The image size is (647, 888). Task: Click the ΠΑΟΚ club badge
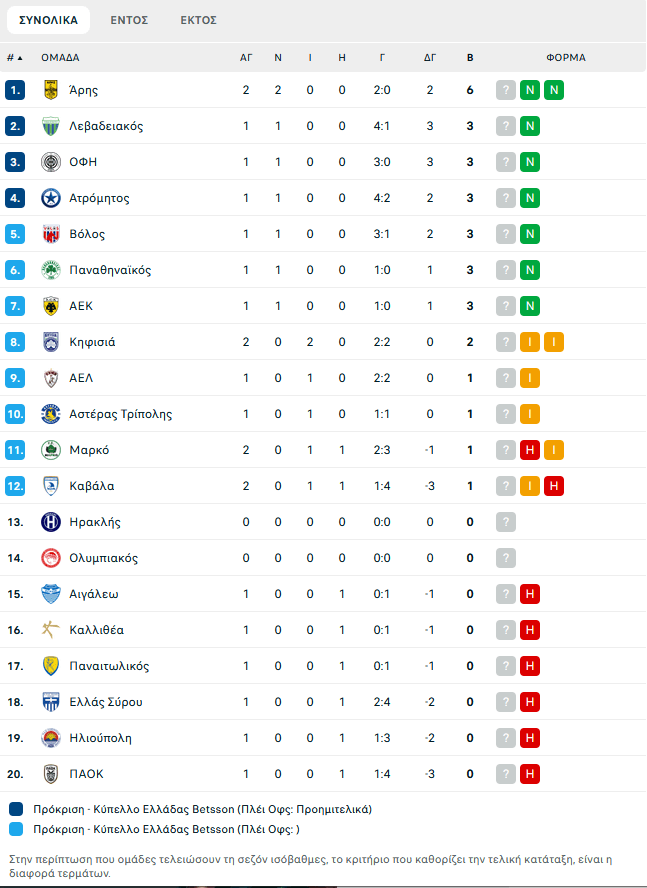tap(51, 774)
